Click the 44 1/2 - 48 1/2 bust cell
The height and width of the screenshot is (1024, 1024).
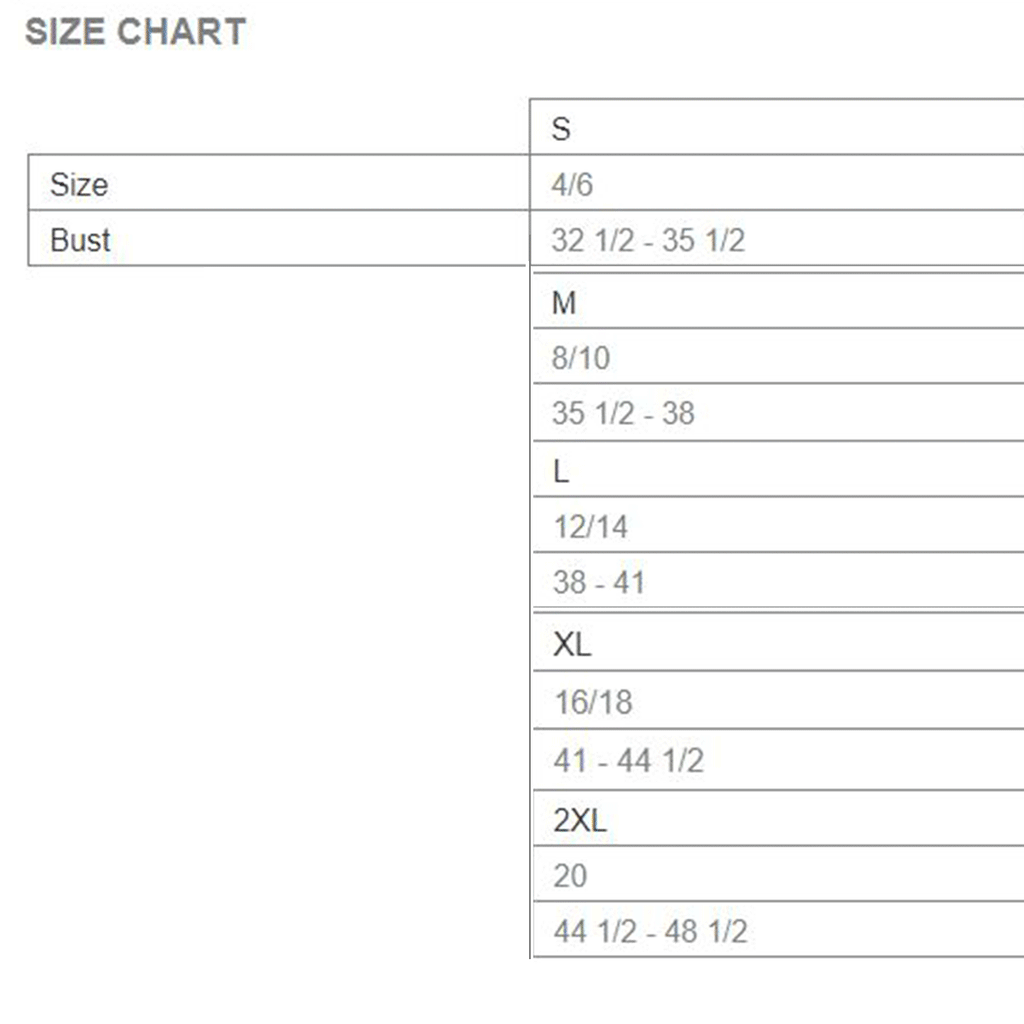[x=650, y=932]
